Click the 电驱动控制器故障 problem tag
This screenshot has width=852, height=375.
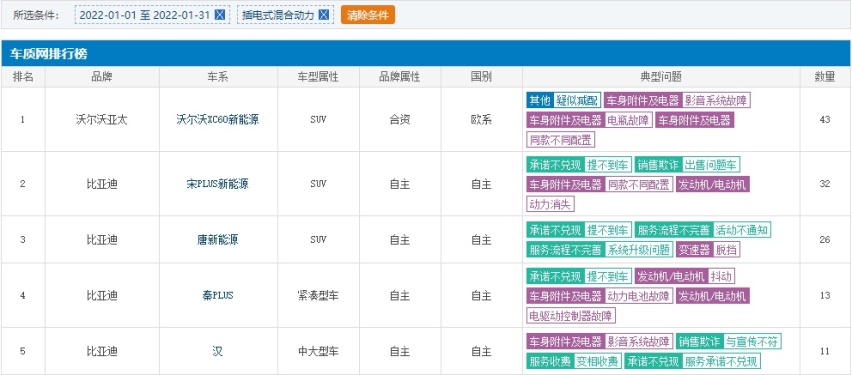pyautogui.click(x=571, y=317)
